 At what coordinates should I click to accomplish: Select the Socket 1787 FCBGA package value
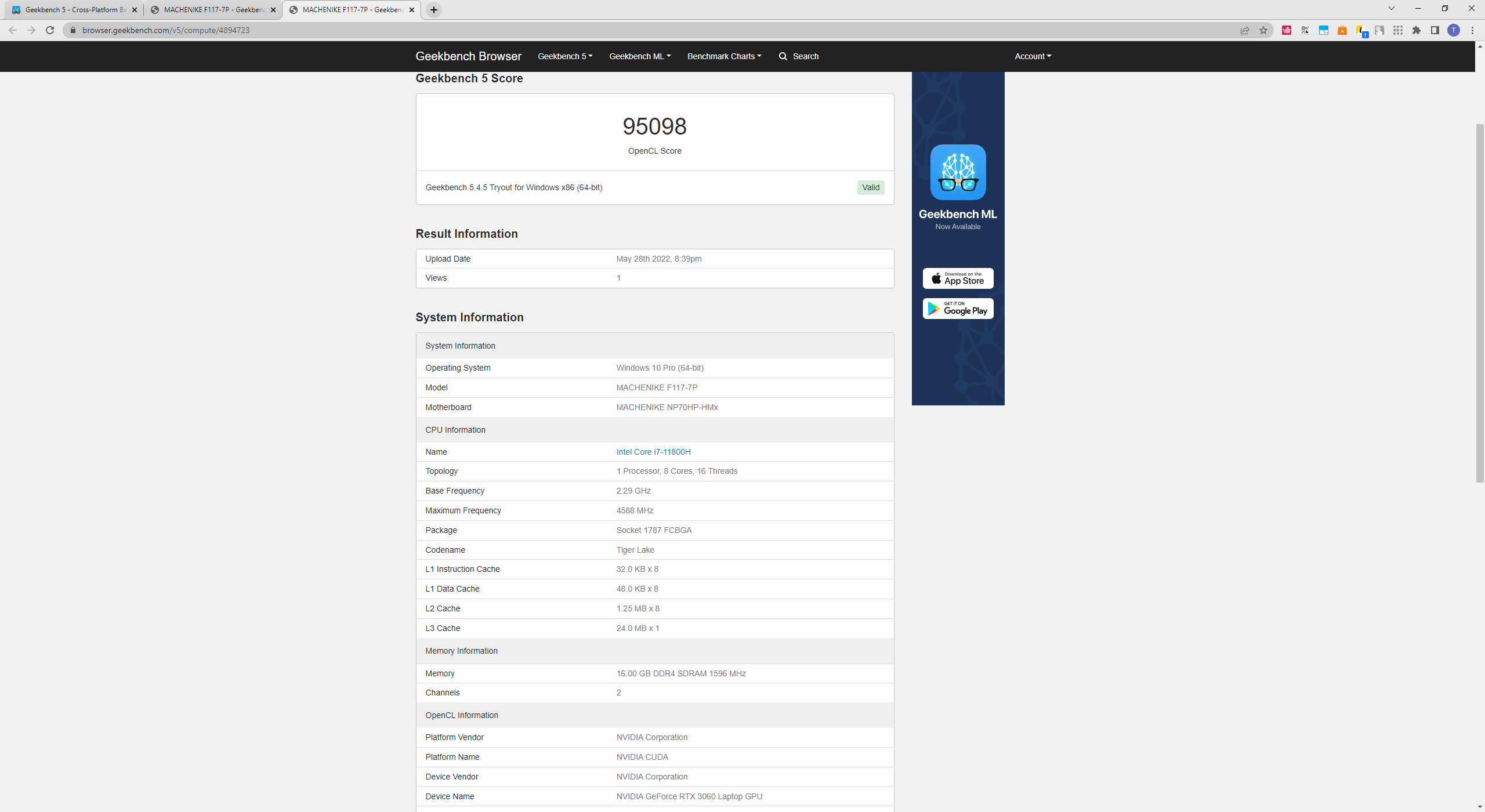point(654,530)
